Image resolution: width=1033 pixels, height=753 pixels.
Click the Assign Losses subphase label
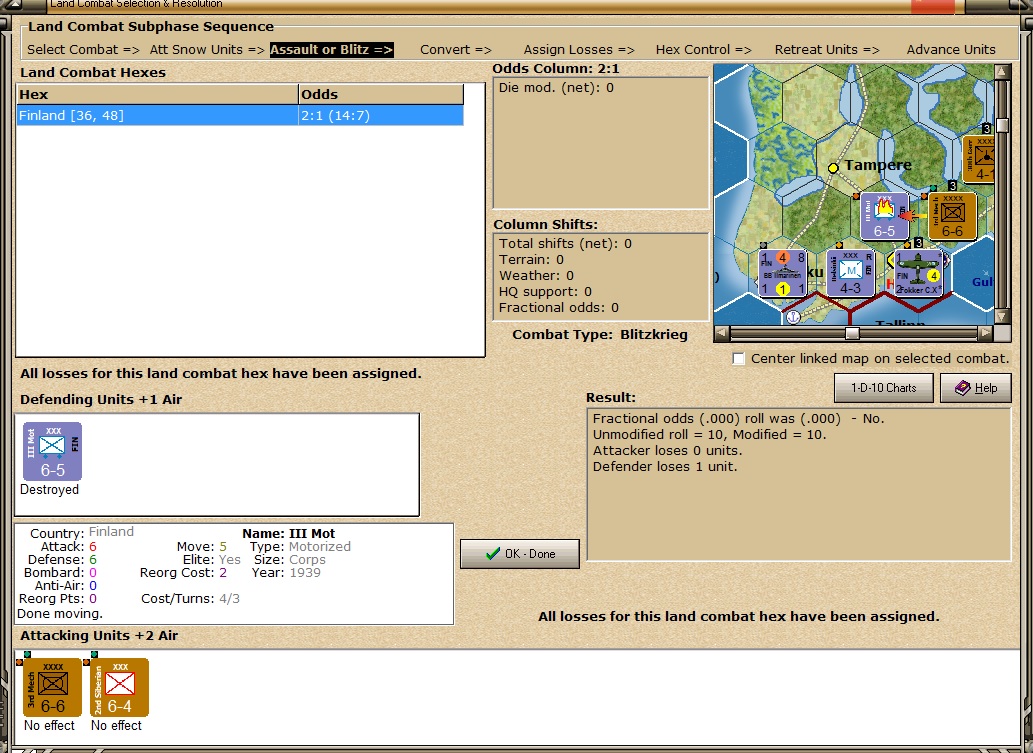tap(579, 49)
